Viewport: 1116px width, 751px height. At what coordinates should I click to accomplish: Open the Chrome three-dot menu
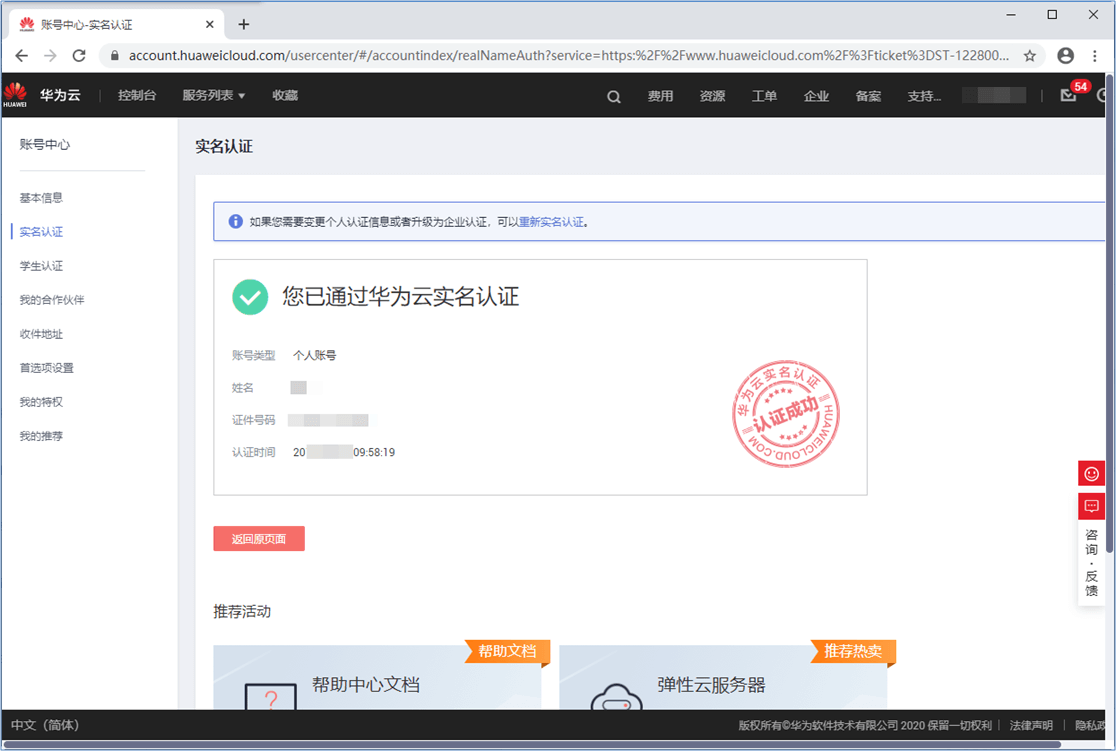pos(1095,56)
